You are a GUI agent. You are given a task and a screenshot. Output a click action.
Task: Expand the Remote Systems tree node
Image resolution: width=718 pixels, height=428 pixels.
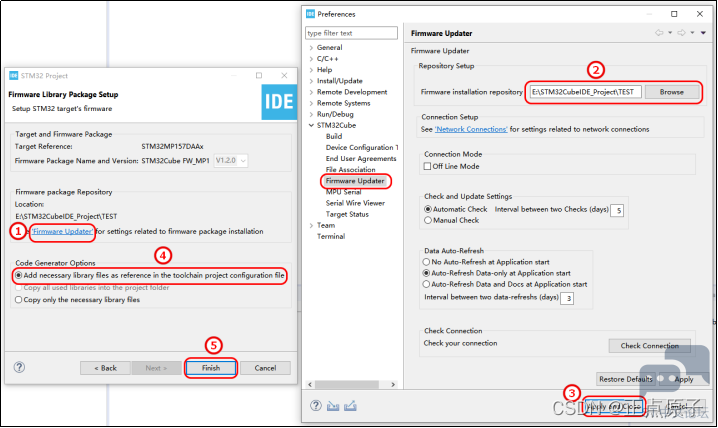tap(311, 103)
